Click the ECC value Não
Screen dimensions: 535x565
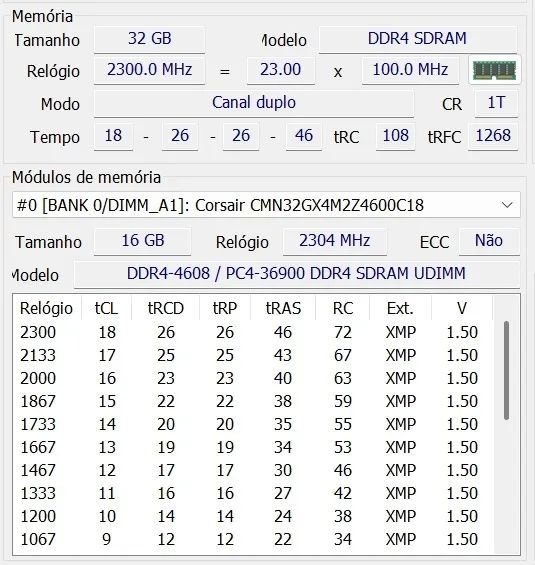click(x=489, y=241)
